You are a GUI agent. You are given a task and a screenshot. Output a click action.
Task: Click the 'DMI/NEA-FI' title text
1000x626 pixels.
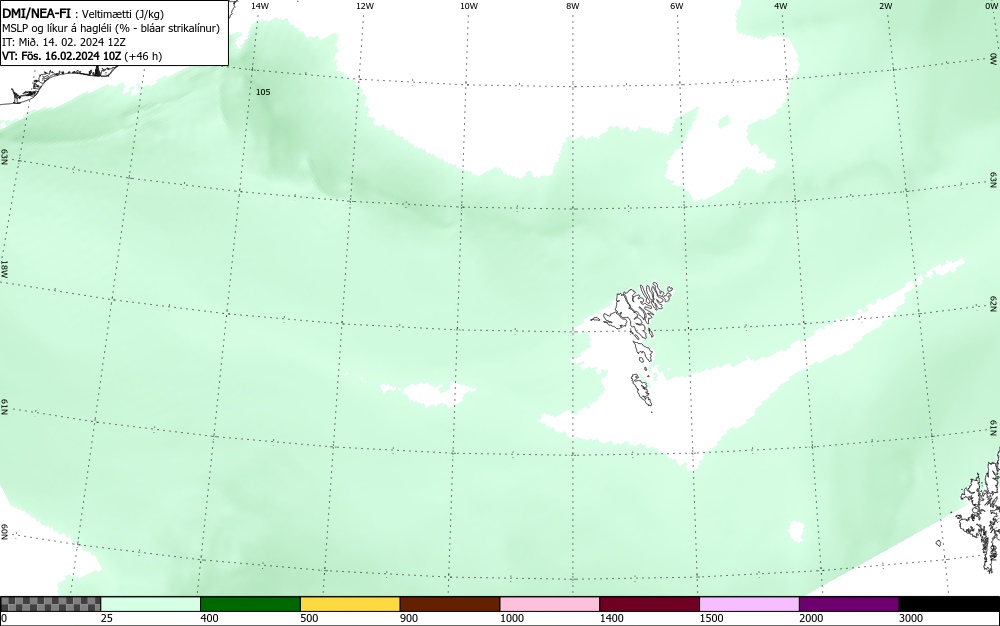click(x=36, y=13)
